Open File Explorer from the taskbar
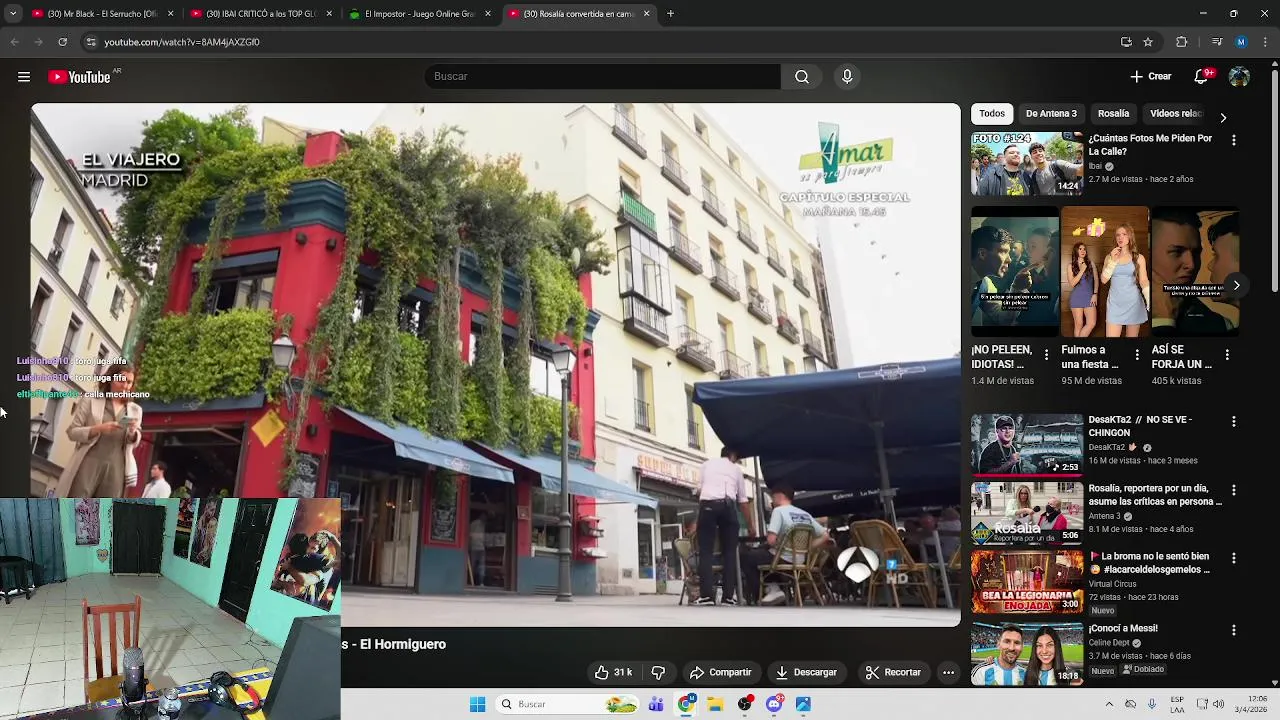This screenshot has width=1280, height=720. [715, 705]
